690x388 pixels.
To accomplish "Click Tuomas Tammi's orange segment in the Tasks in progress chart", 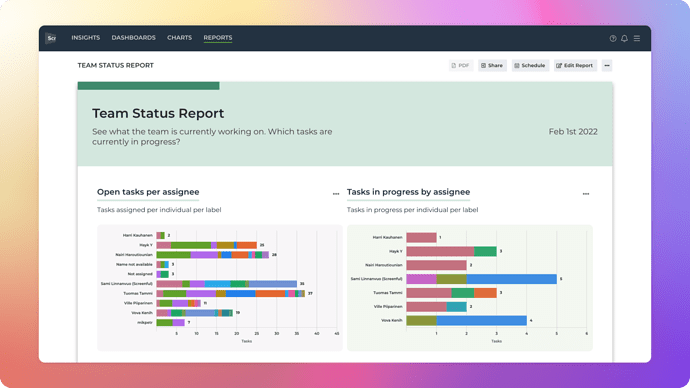I will tap(485, 293).
